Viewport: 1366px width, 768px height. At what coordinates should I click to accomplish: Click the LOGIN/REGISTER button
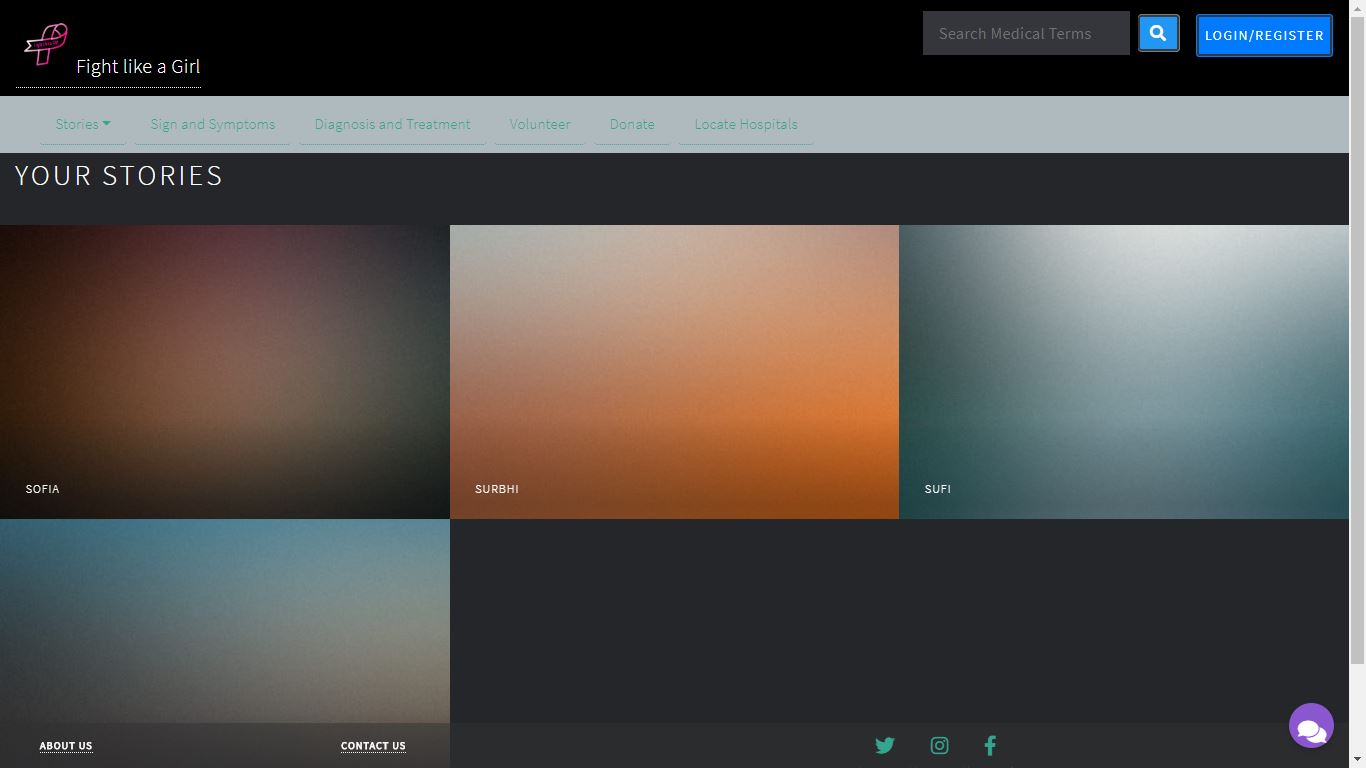tap(1264, 35)
